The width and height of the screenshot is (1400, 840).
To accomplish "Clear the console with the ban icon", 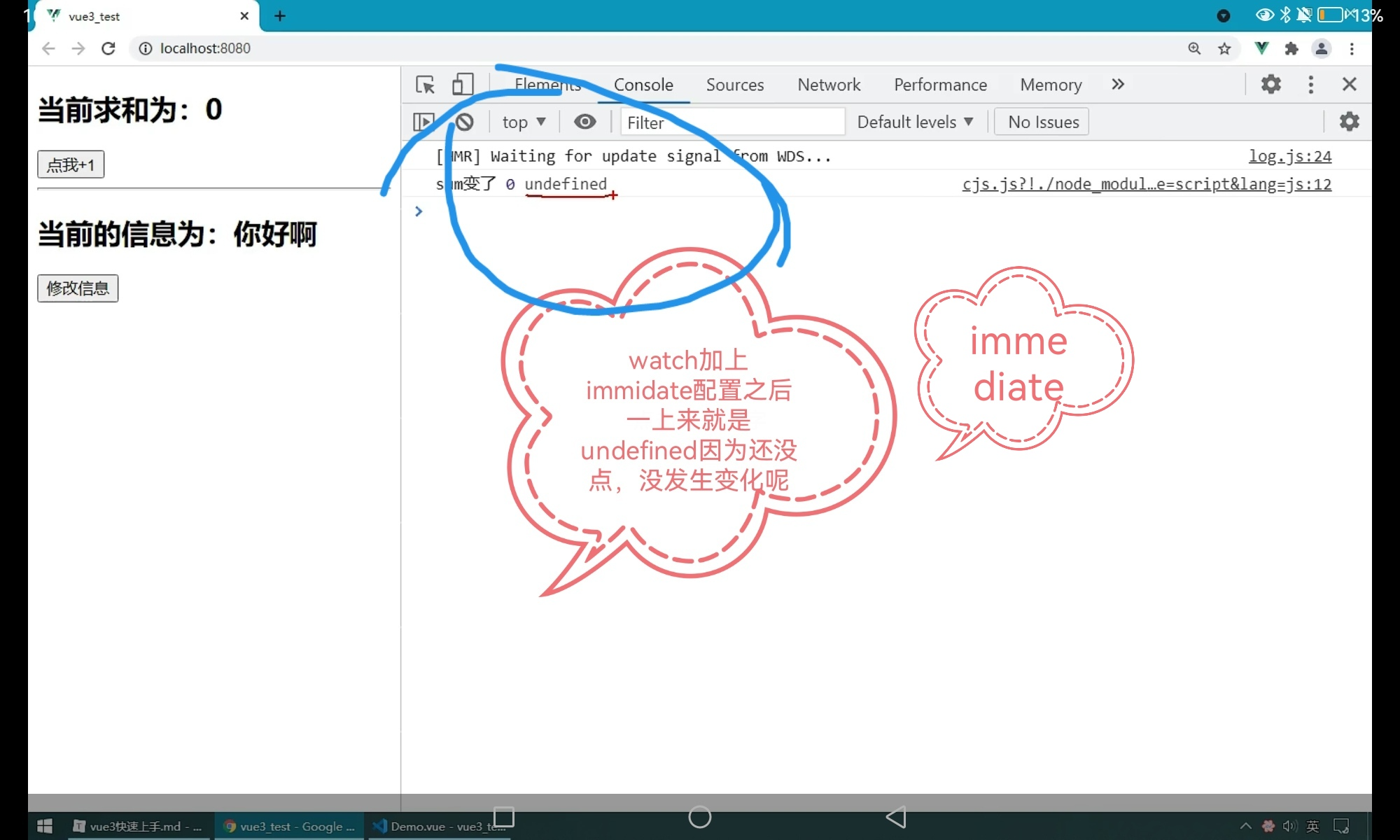I will click(x=465, y=122).
